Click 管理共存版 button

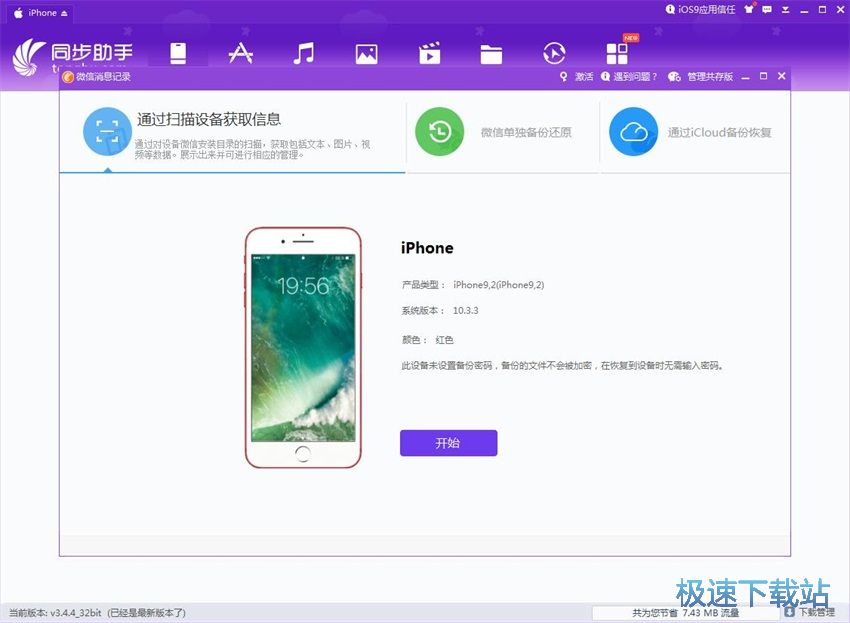pos(700,76)
